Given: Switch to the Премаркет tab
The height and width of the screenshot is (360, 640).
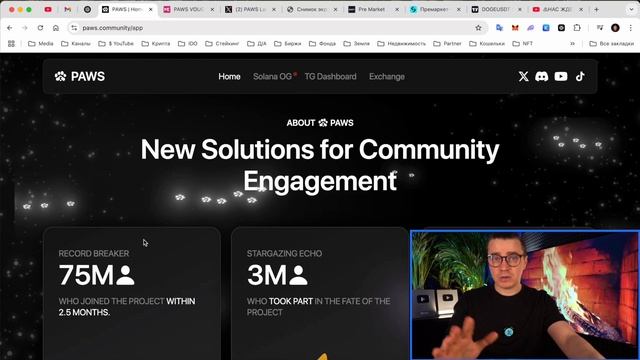Looking at the screenshot, I should 435,9.
